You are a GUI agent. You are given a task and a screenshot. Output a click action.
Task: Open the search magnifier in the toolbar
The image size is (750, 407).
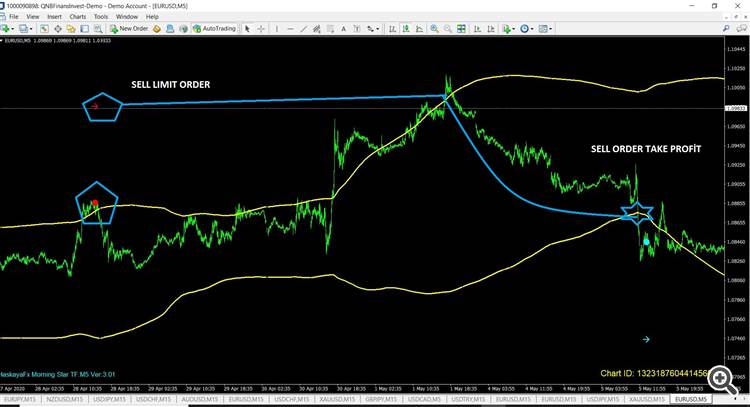(726, 29)
